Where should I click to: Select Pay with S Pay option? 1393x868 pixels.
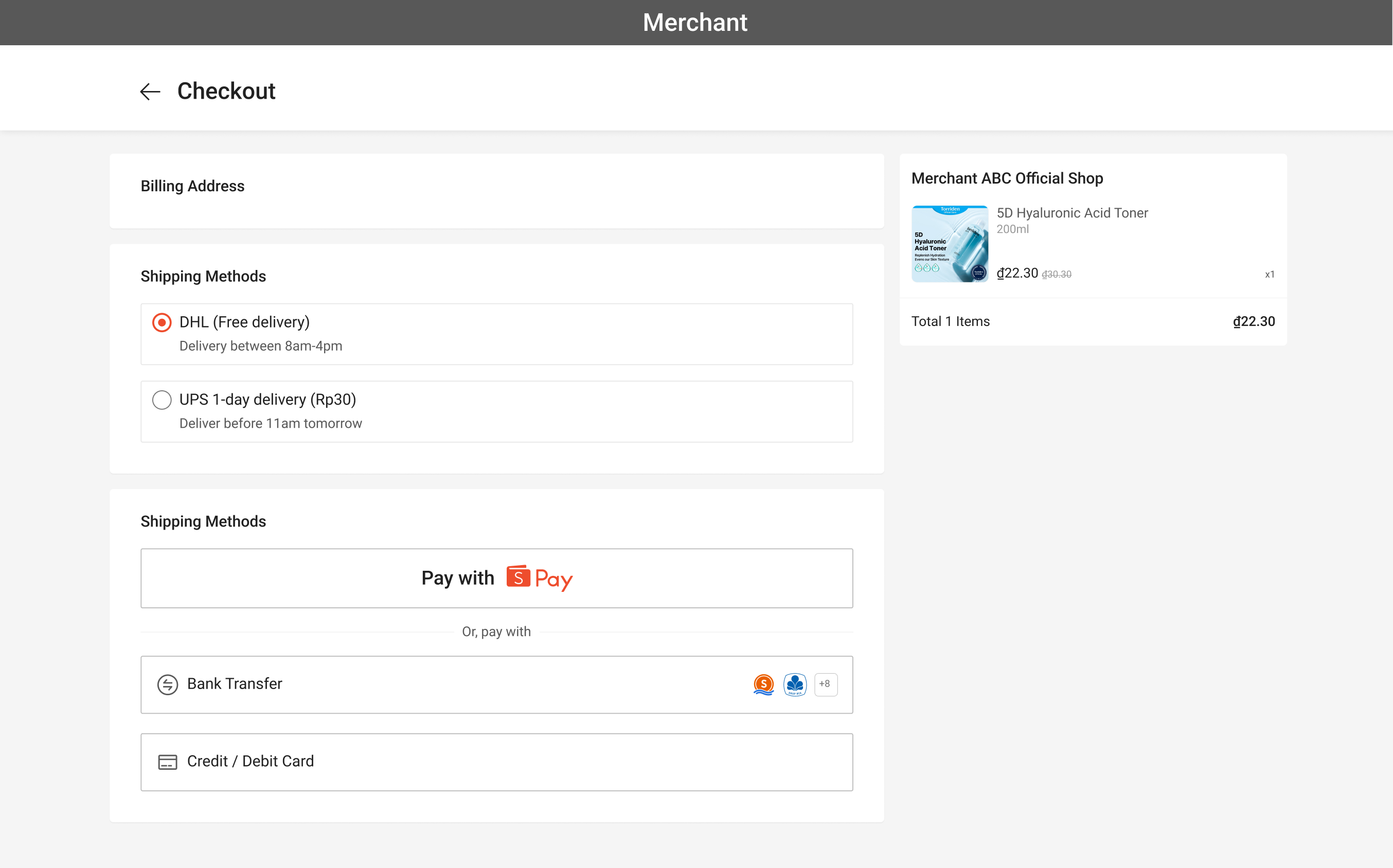click(x=497, y=578)
